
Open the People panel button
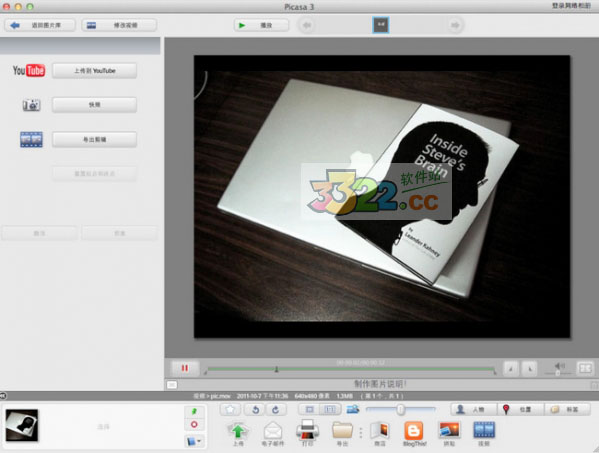(474, 409)
